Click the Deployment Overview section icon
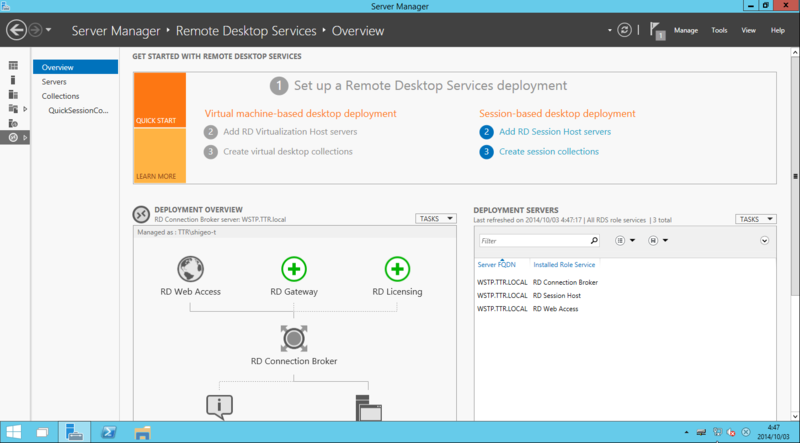This screenshot has height=443, width=800. [x=141, y=214]
